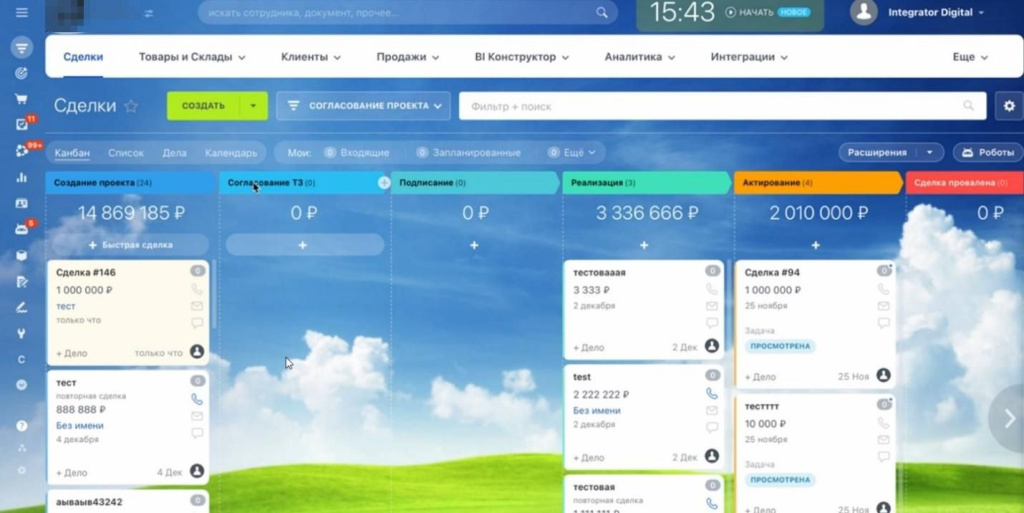
Task: Open the bar chart sidebar icon
Action: (x=22, y=177)
